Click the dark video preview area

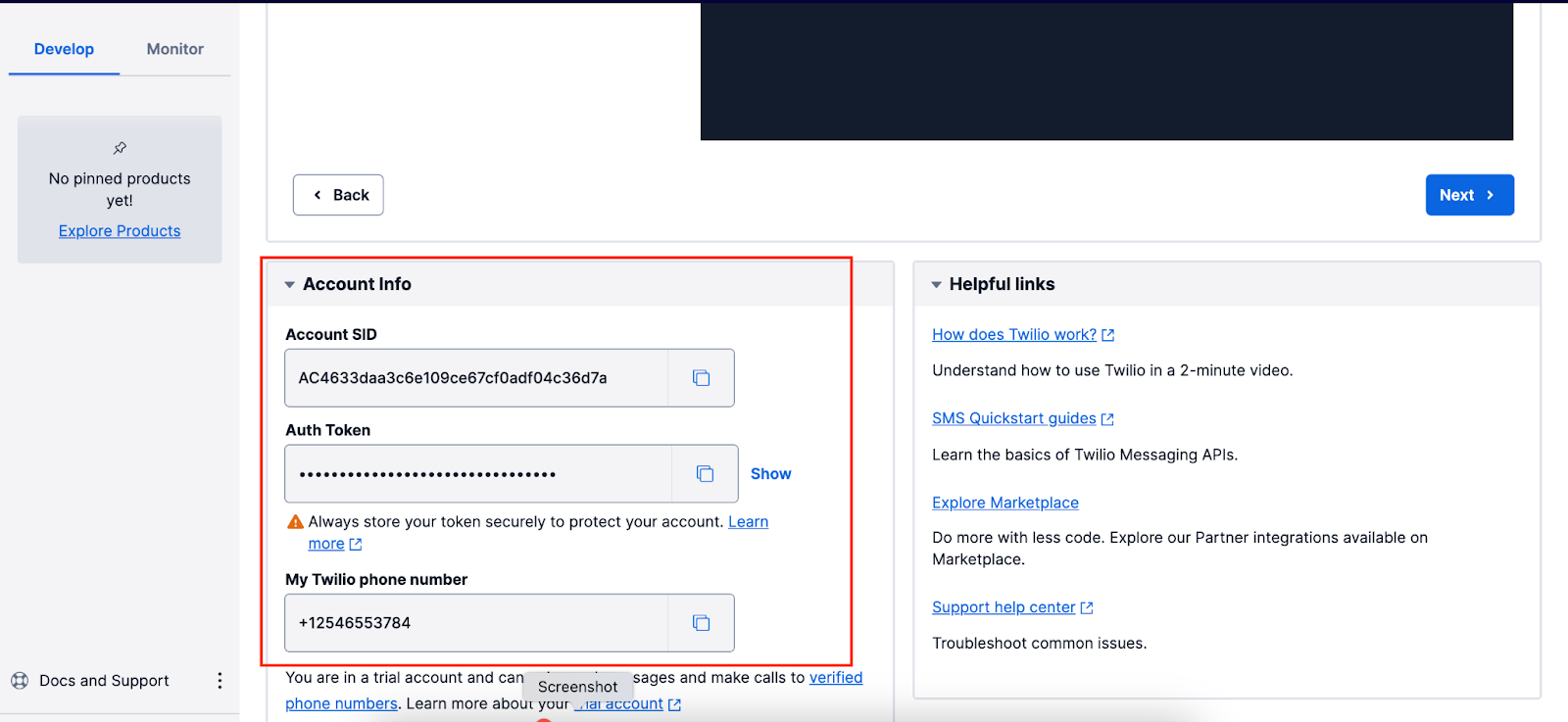[x=1106, y=71]
